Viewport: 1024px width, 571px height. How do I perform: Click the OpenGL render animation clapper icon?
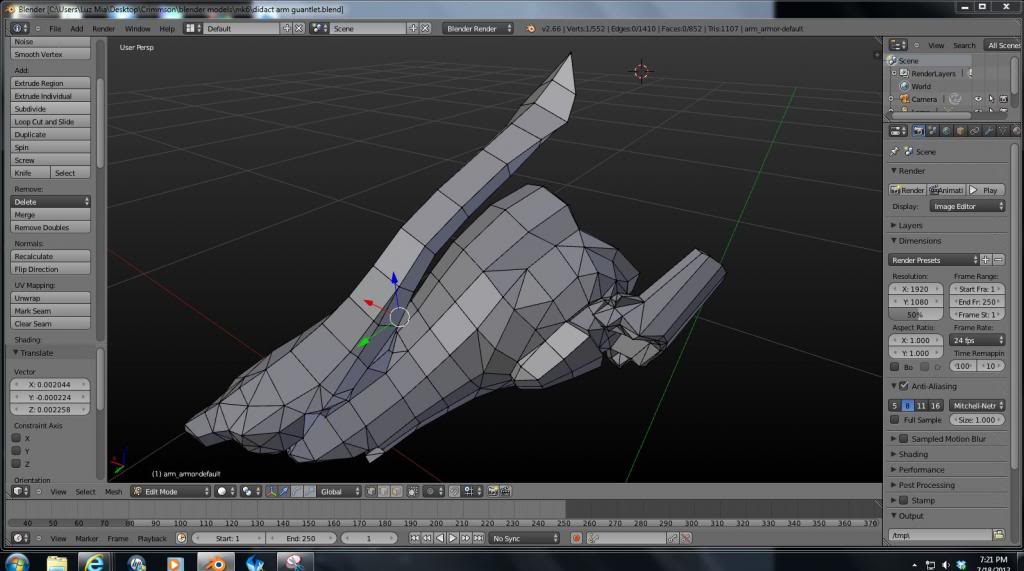click(x=505, y=491)
